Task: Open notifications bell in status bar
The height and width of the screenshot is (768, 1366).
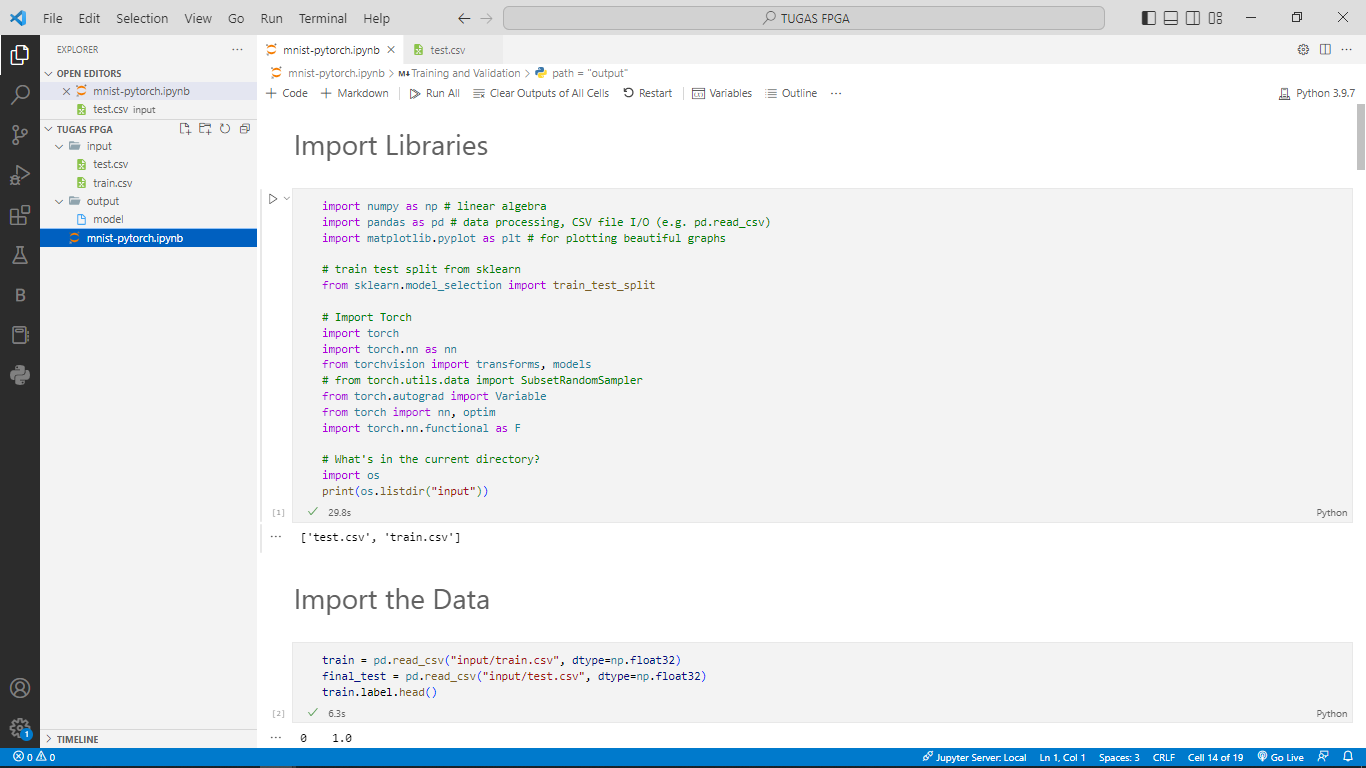Action: tap(1347, 757)
